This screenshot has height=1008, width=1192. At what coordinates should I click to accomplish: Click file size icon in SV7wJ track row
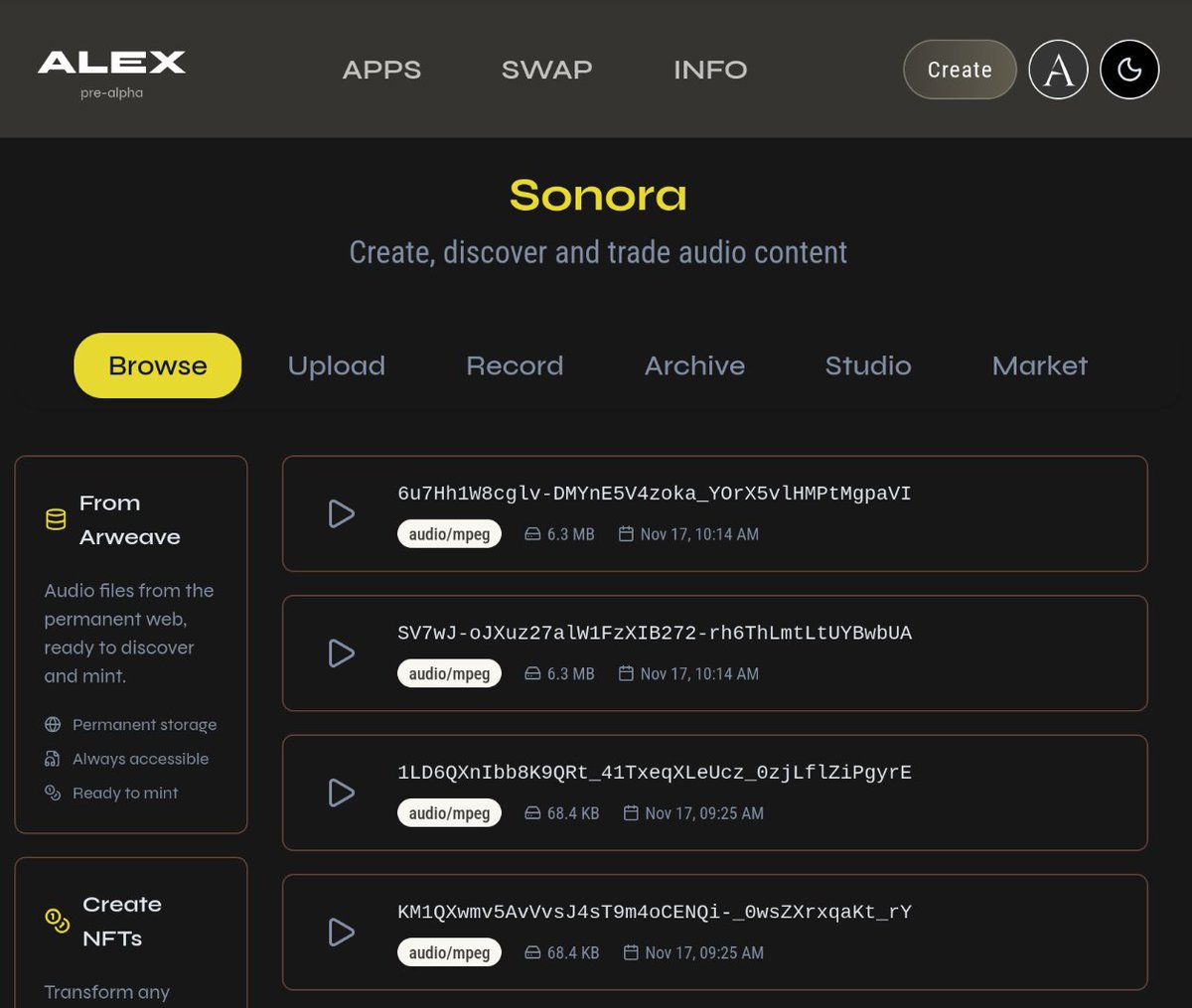532,673
